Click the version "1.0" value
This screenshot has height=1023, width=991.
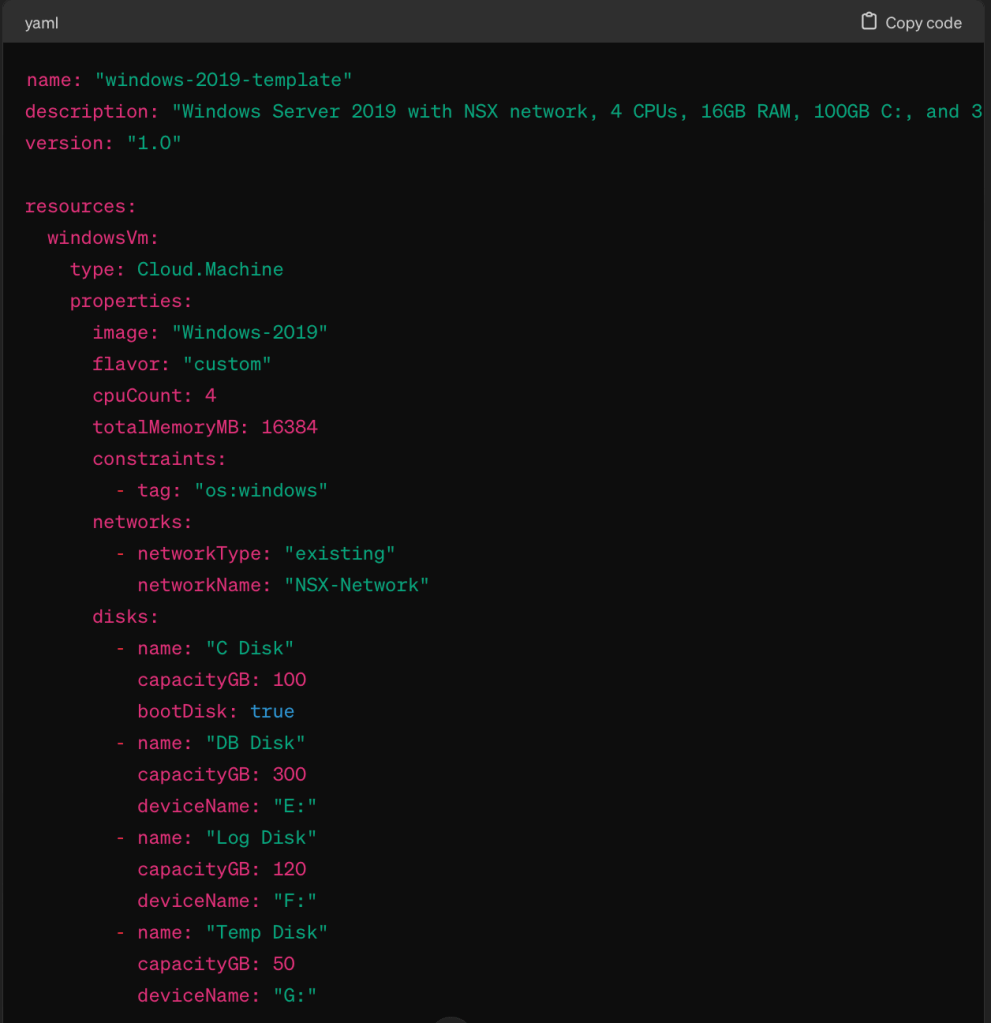pyautogui.click(x=153, y=143)
